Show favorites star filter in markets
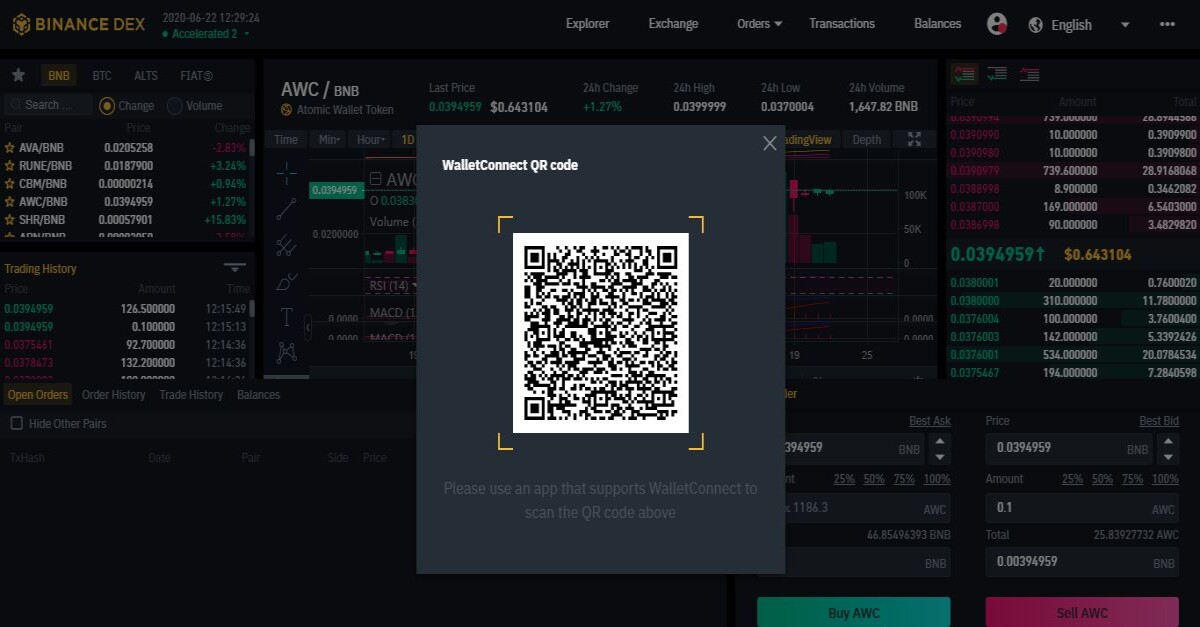Image resolution: width=1200 pixels, height=627 pixels. point(18,75)
